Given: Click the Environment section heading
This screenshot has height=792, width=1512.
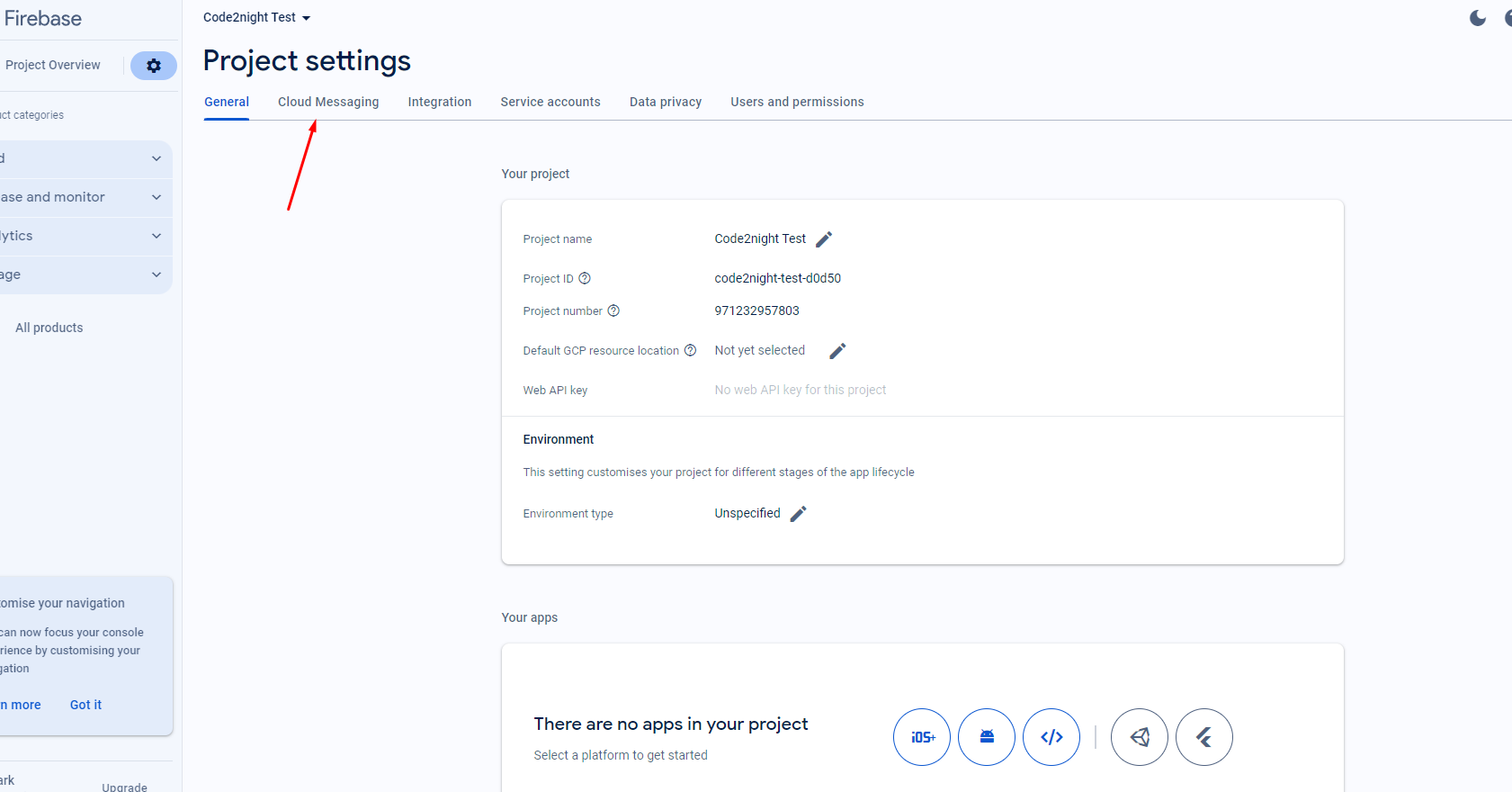Looking at the screenshot, I should [x=559, y=439].
